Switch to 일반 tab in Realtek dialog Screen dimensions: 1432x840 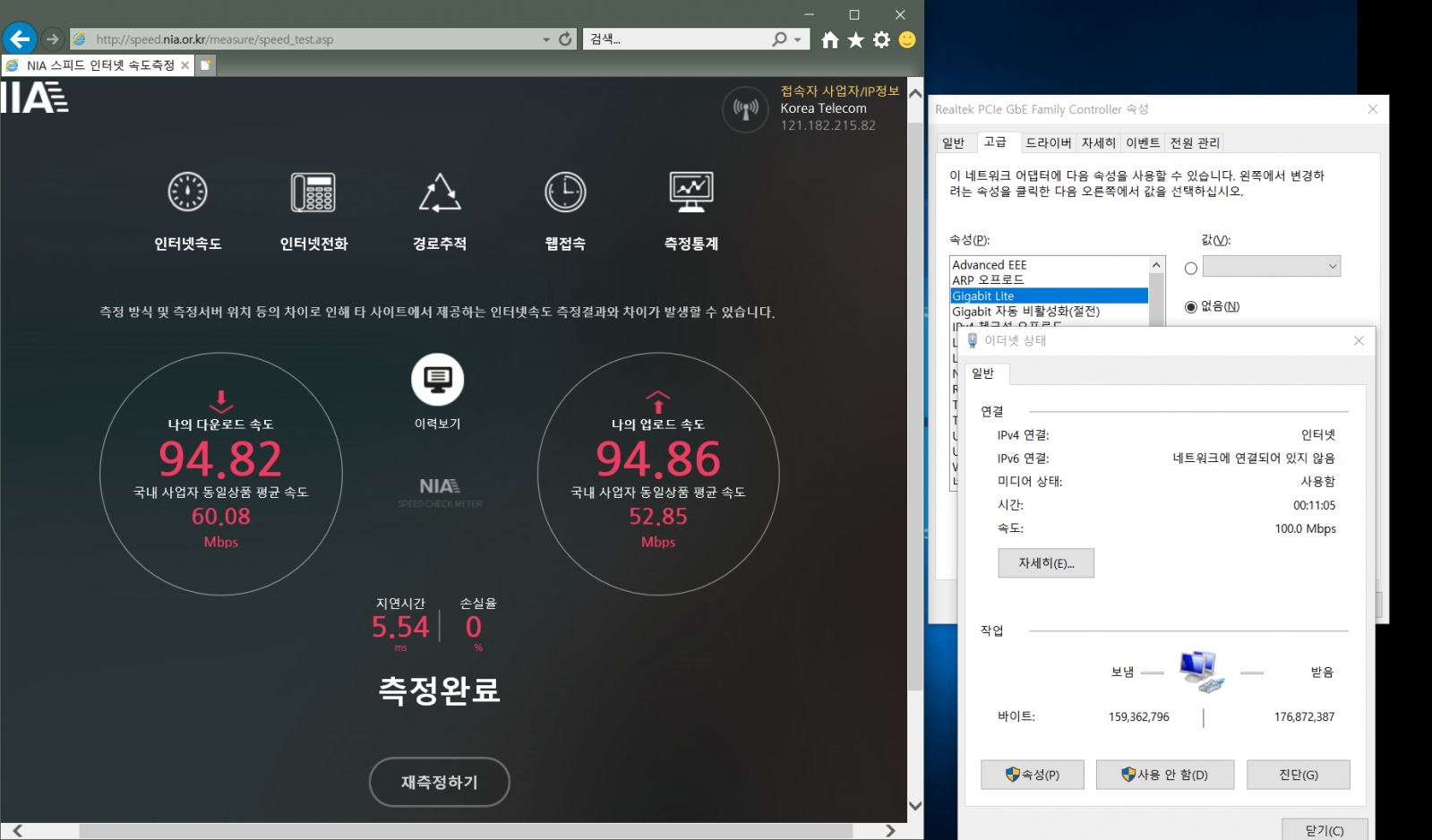click(954, 142)
